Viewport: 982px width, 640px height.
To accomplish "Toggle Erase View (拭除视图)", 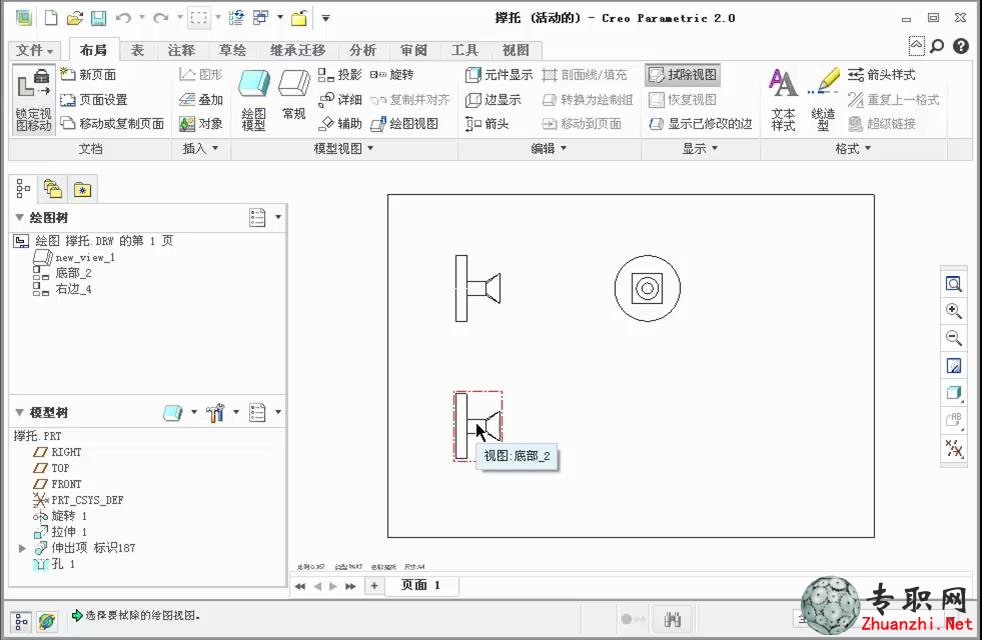I will 683,75.
